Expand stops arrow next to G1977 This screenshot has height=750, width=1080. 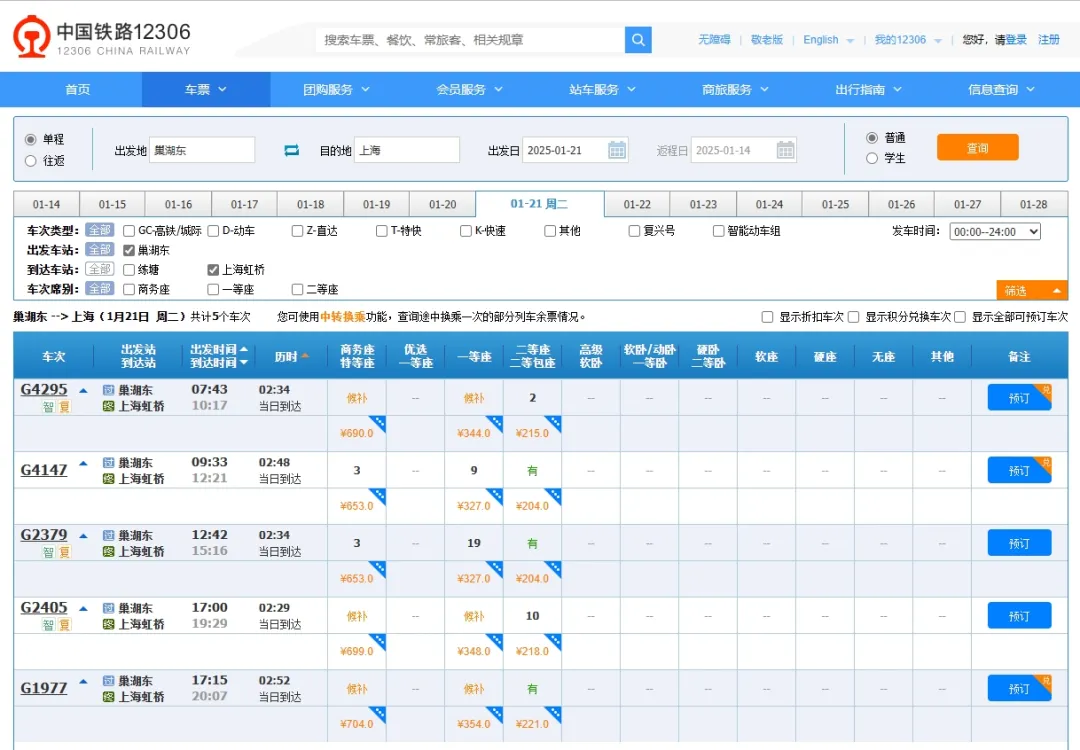point(83,682)
